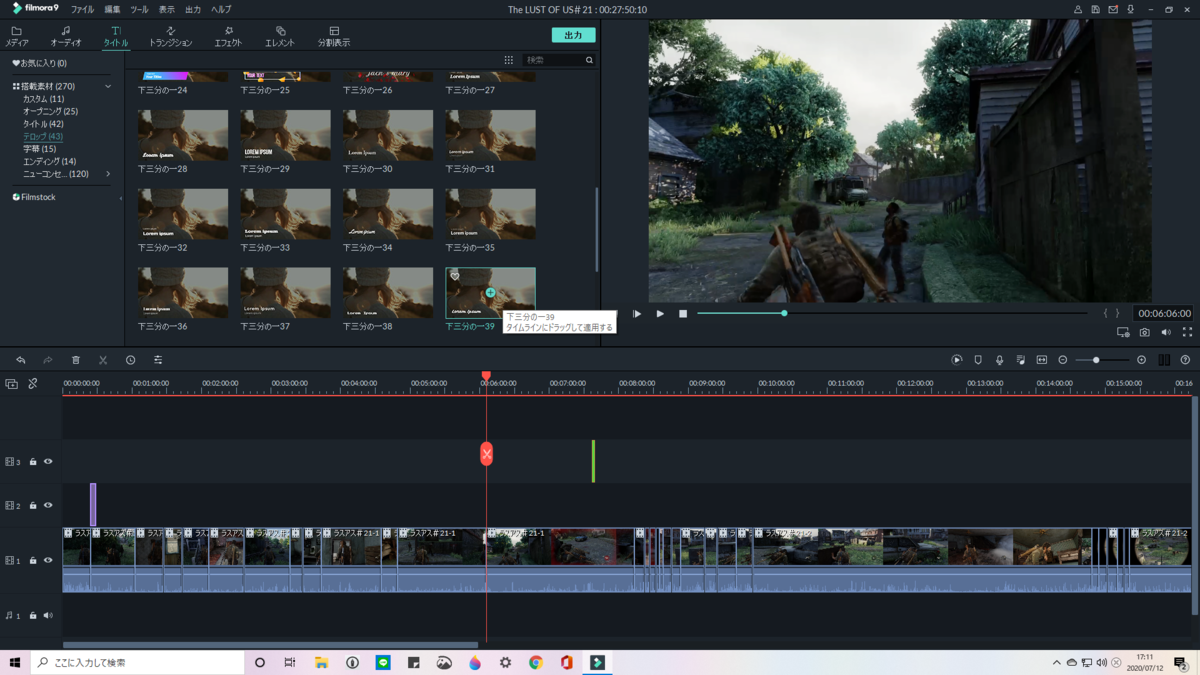Screen dimensions: 1200x675
Task: Select the タイトル (42) category
Action: pos(43,124)
